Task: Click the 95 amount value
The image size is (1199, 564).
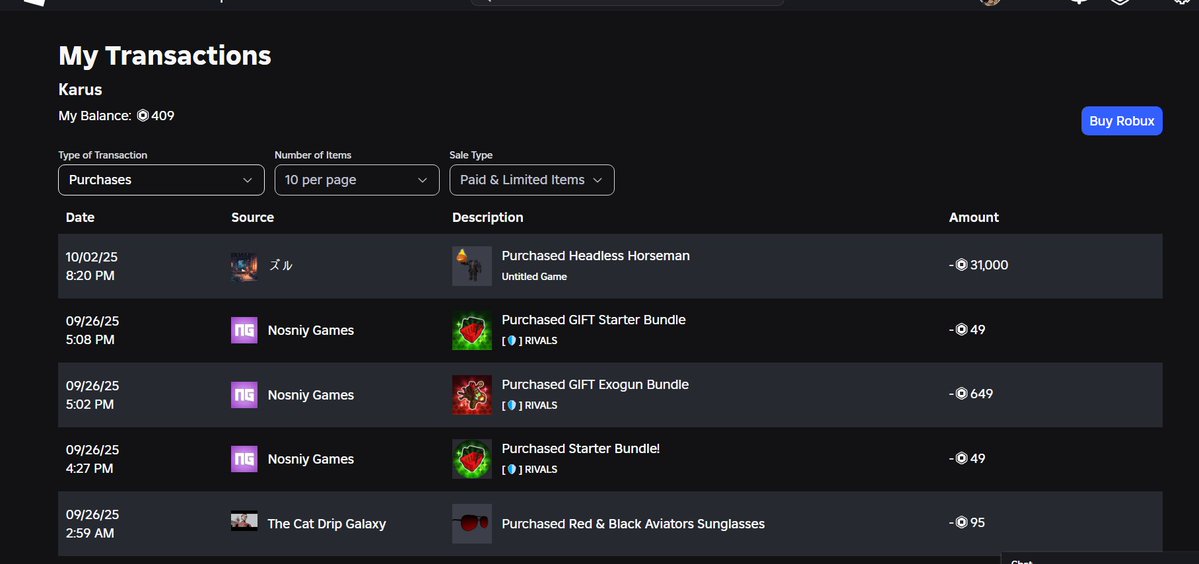Action: point(977,523)
